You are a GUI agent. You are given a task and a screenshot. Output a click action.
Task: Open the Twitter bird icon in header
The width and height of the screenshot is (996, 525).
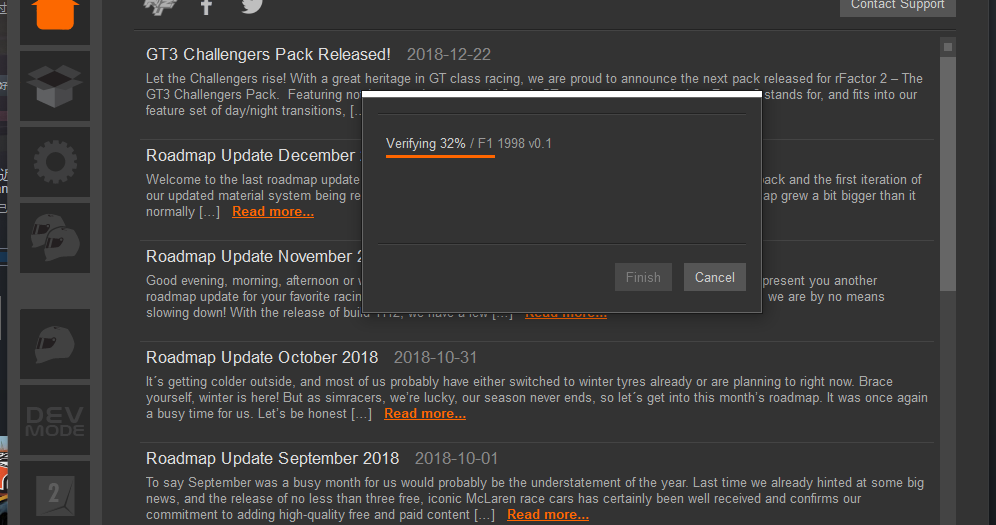tap(252, 6)
